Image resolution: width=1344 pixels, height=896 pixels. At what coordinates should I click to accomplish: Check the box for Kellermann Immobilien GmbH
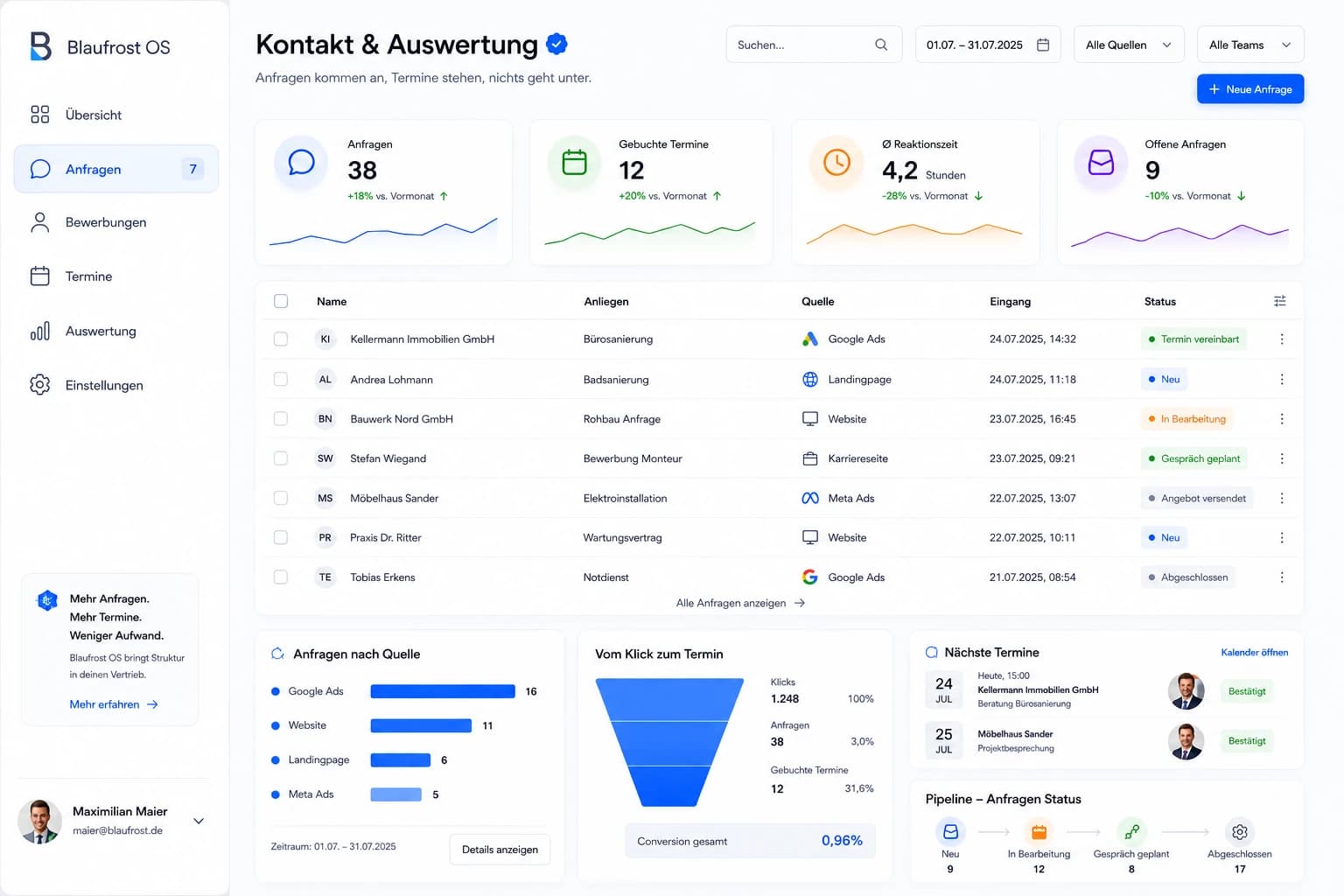coord(281,339)
